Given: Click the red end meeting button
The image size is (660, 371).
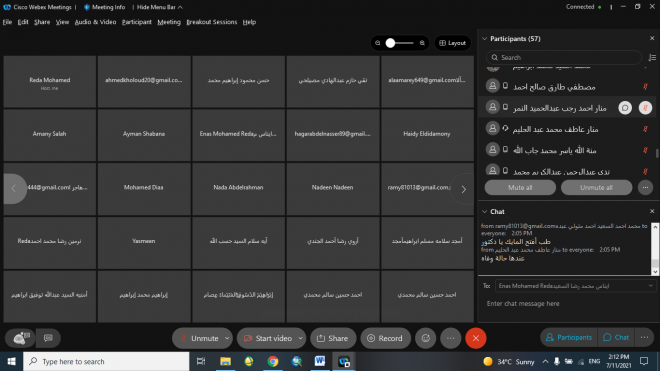Looking at the screenshot, I should click(x=476, y=338).
